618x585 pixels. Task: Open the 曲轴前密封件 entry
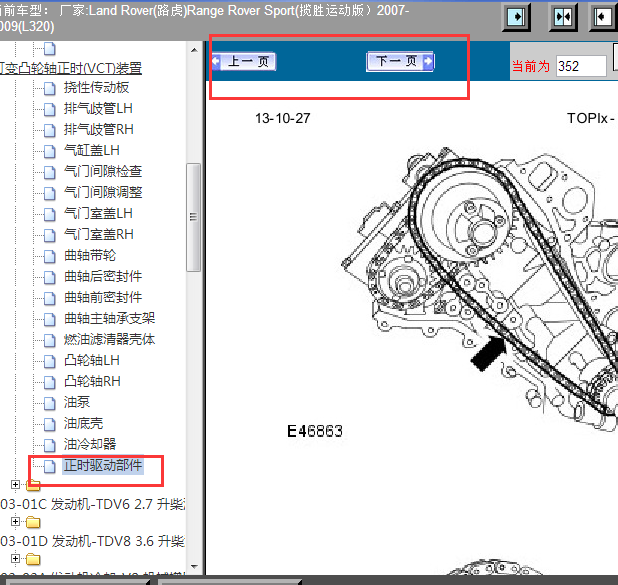103,297
